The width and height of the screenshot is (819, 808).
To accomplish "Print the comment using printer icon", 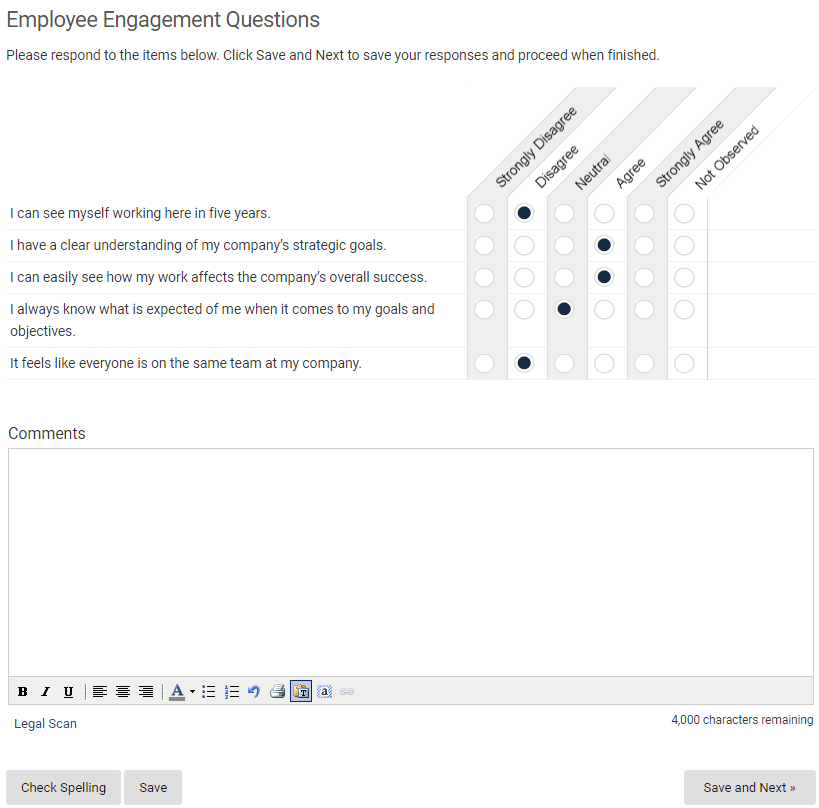I will [x=277, y=692].
